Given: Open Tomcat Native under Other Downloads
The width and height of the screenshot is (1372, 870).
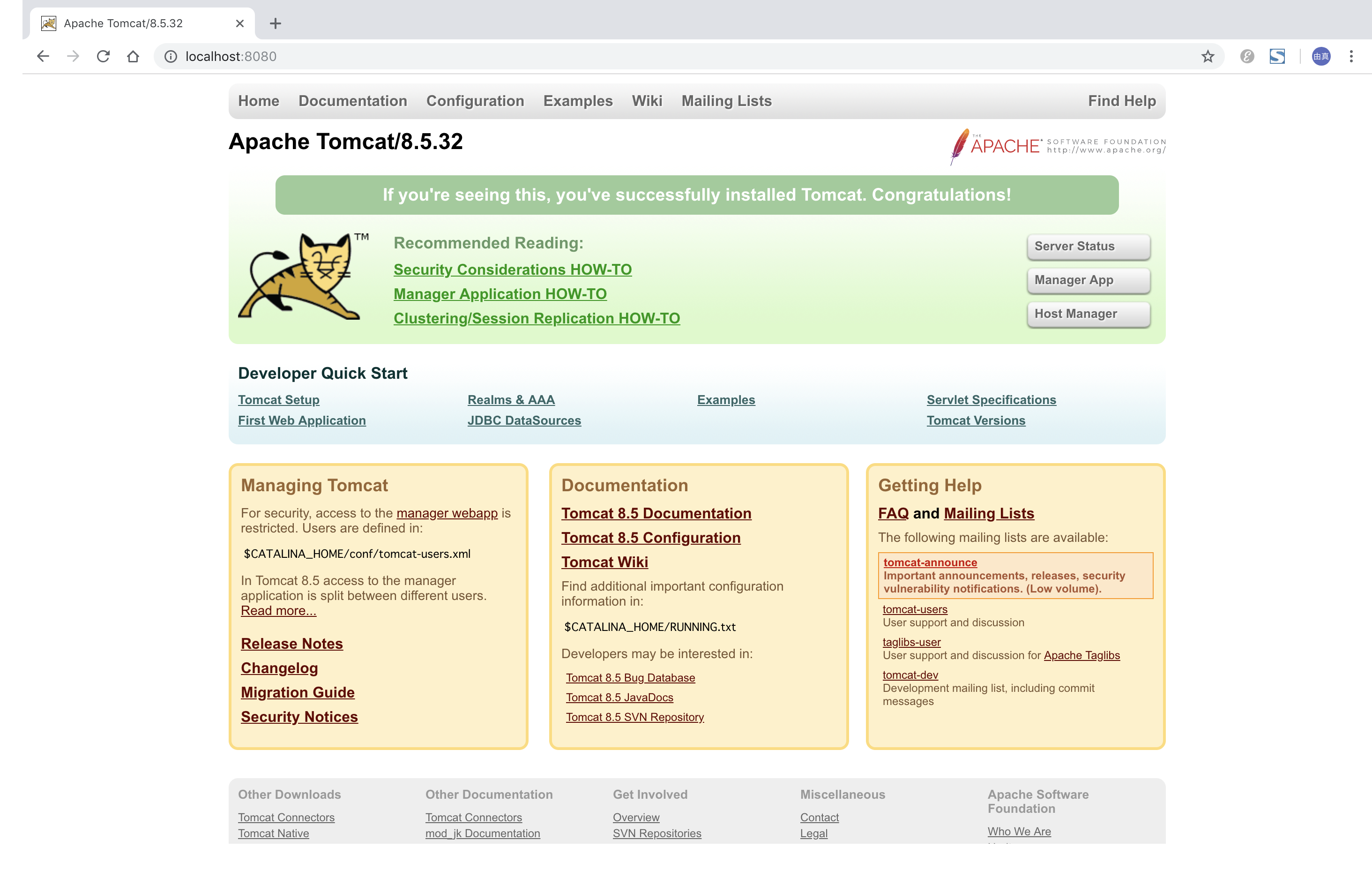Looking at the screenshot, I should point(274,833).
